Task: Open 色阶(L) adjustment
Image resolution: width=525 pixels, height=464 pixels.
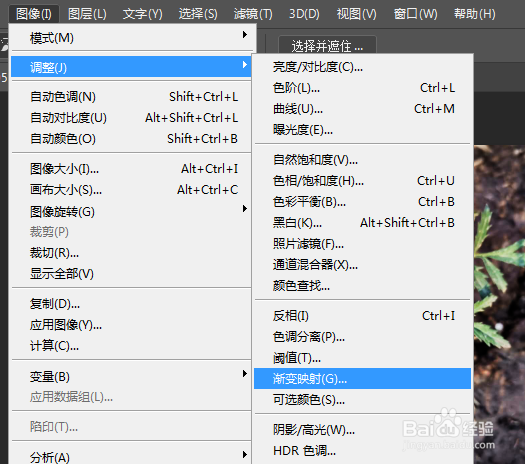Action: [362, 88]
